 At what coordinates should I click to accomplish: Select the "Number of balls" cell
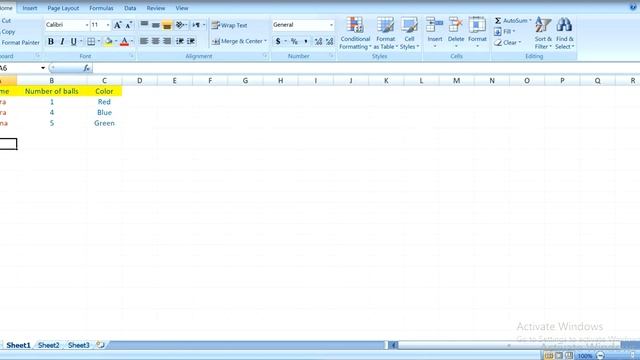pyautogui.click(x=51, y=91)
